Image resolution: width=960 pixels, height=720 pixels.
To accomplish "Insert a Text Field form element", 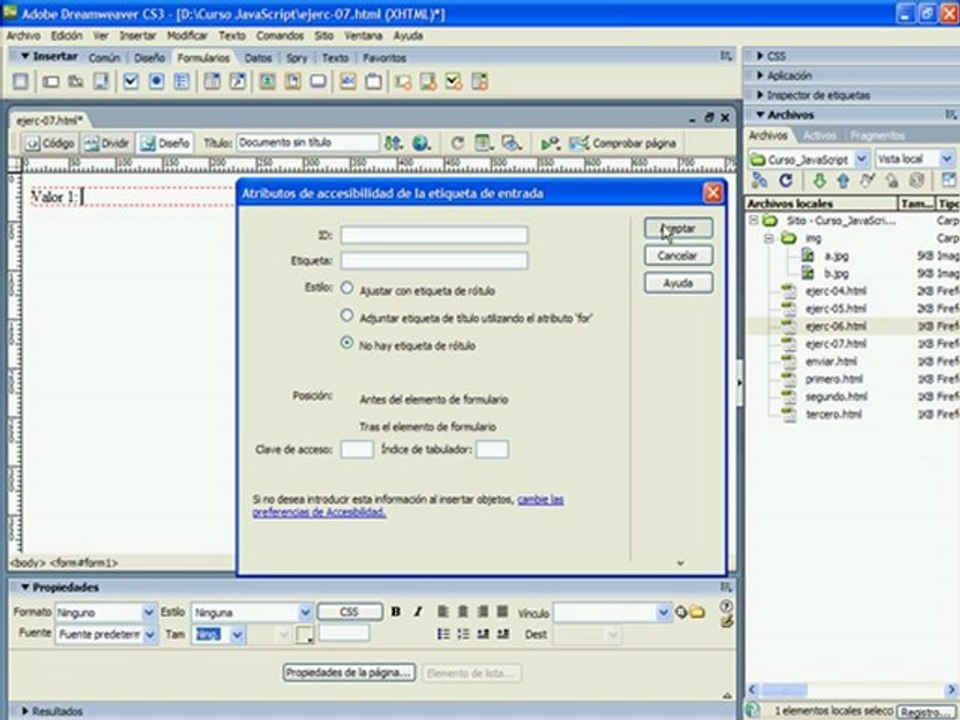I will (x=51, y=81).
